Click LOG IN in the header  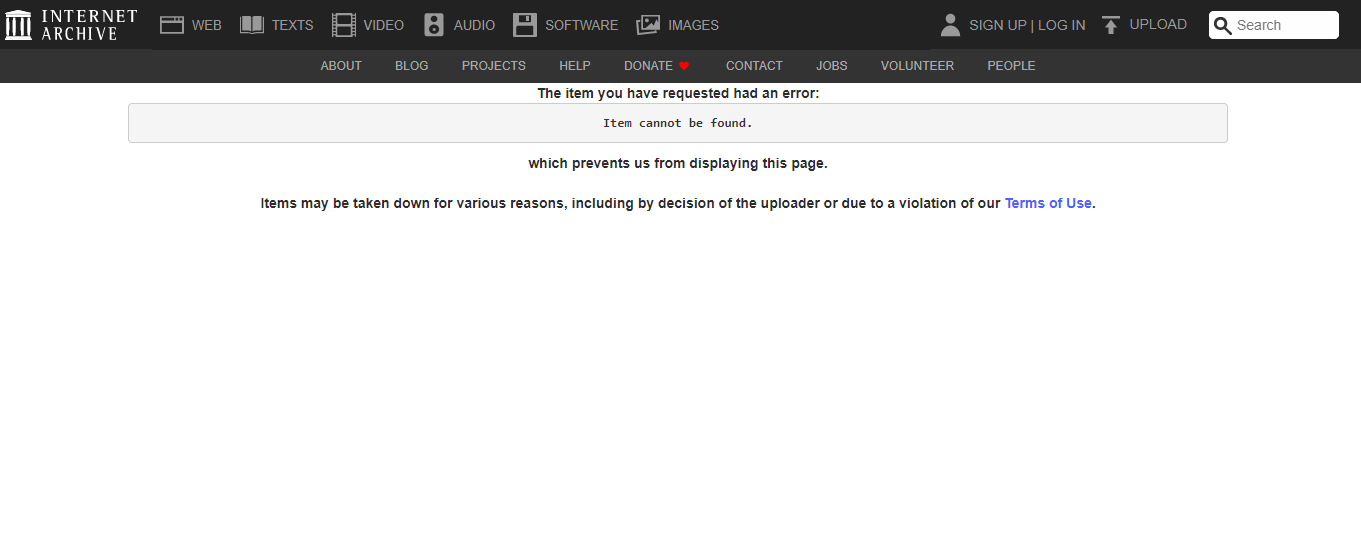pos(1061,25)
